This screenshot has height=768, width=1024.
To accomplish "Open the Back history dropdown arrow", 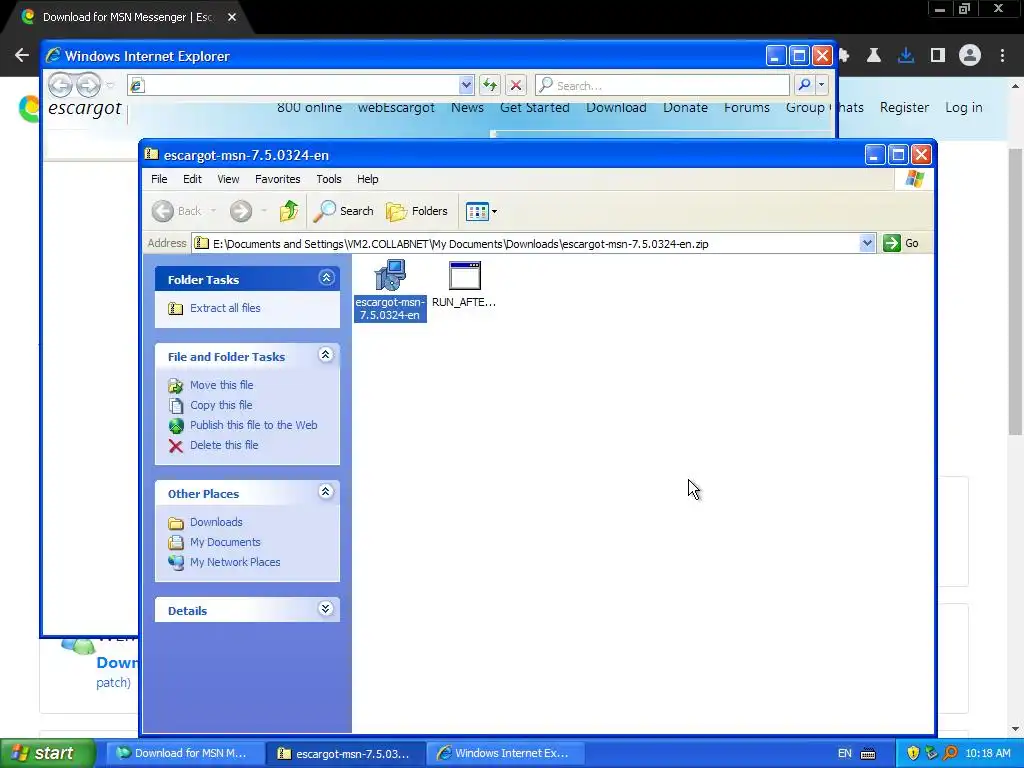I will point(213,211).
